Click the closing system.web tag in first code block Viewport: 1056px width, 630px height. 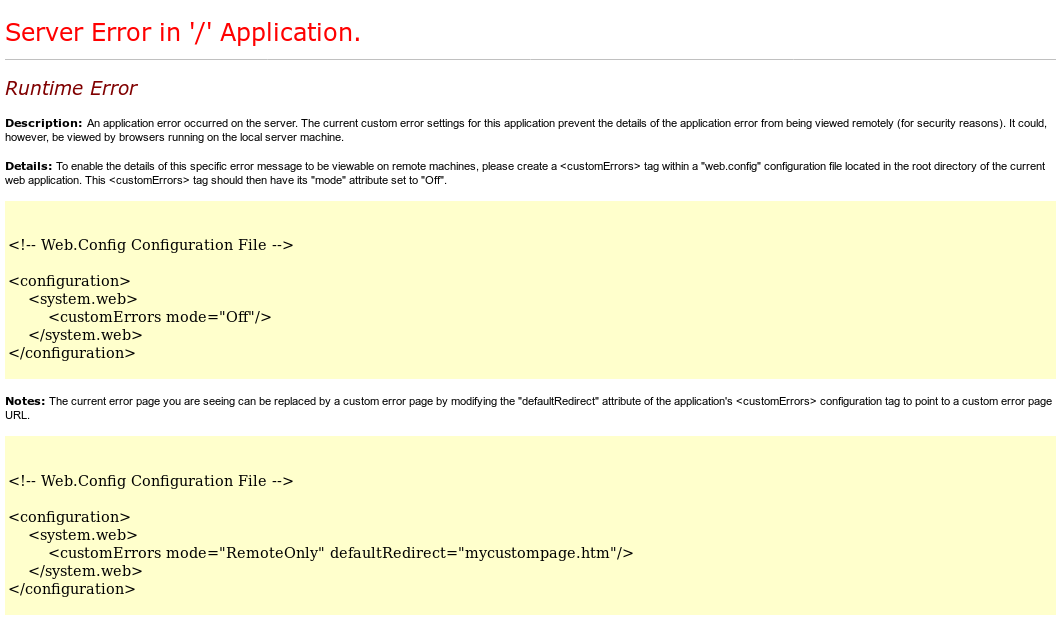pyautogui.click(x=85, y=335)
